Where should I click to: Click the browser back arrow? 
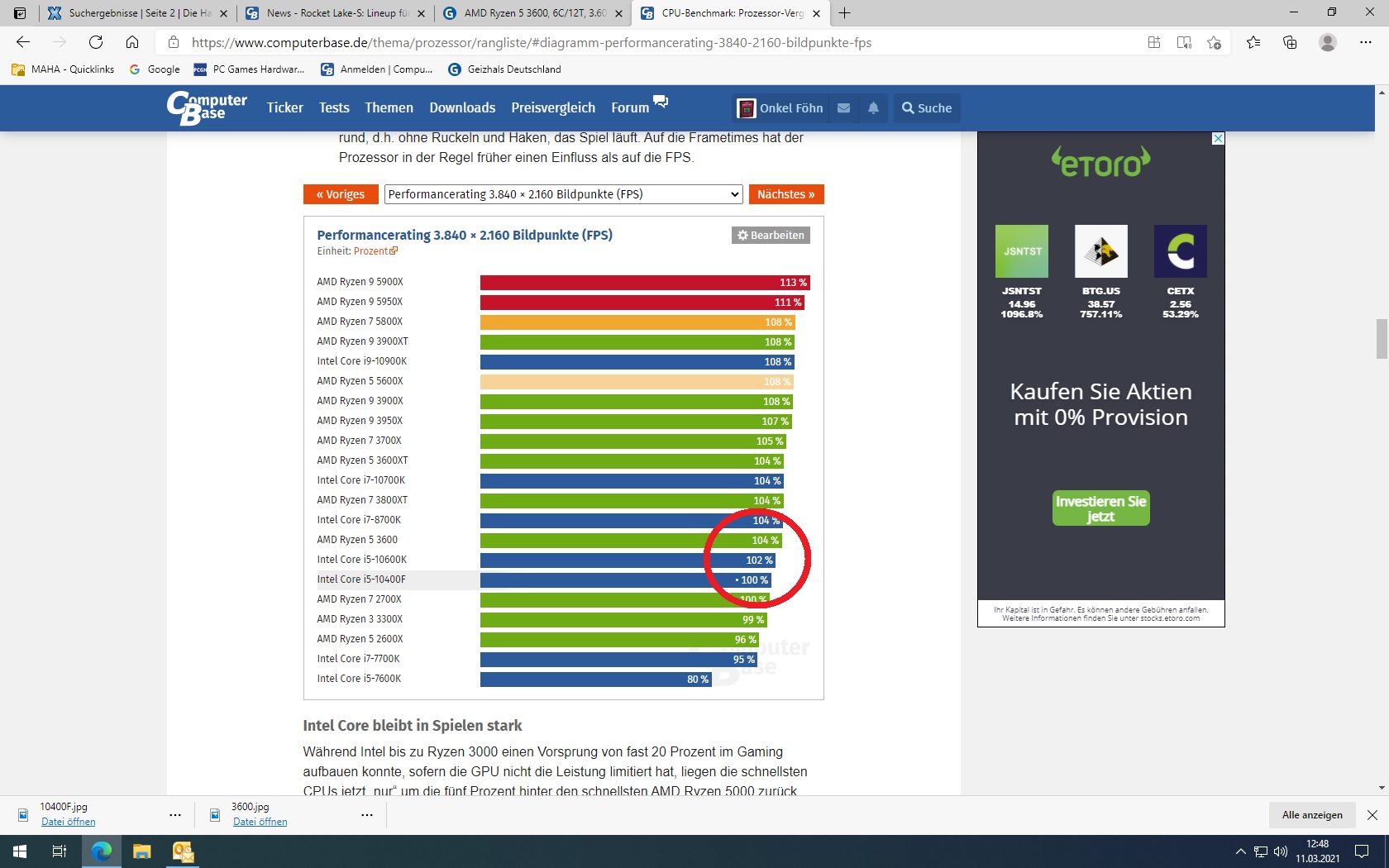[x=23, y=42]
